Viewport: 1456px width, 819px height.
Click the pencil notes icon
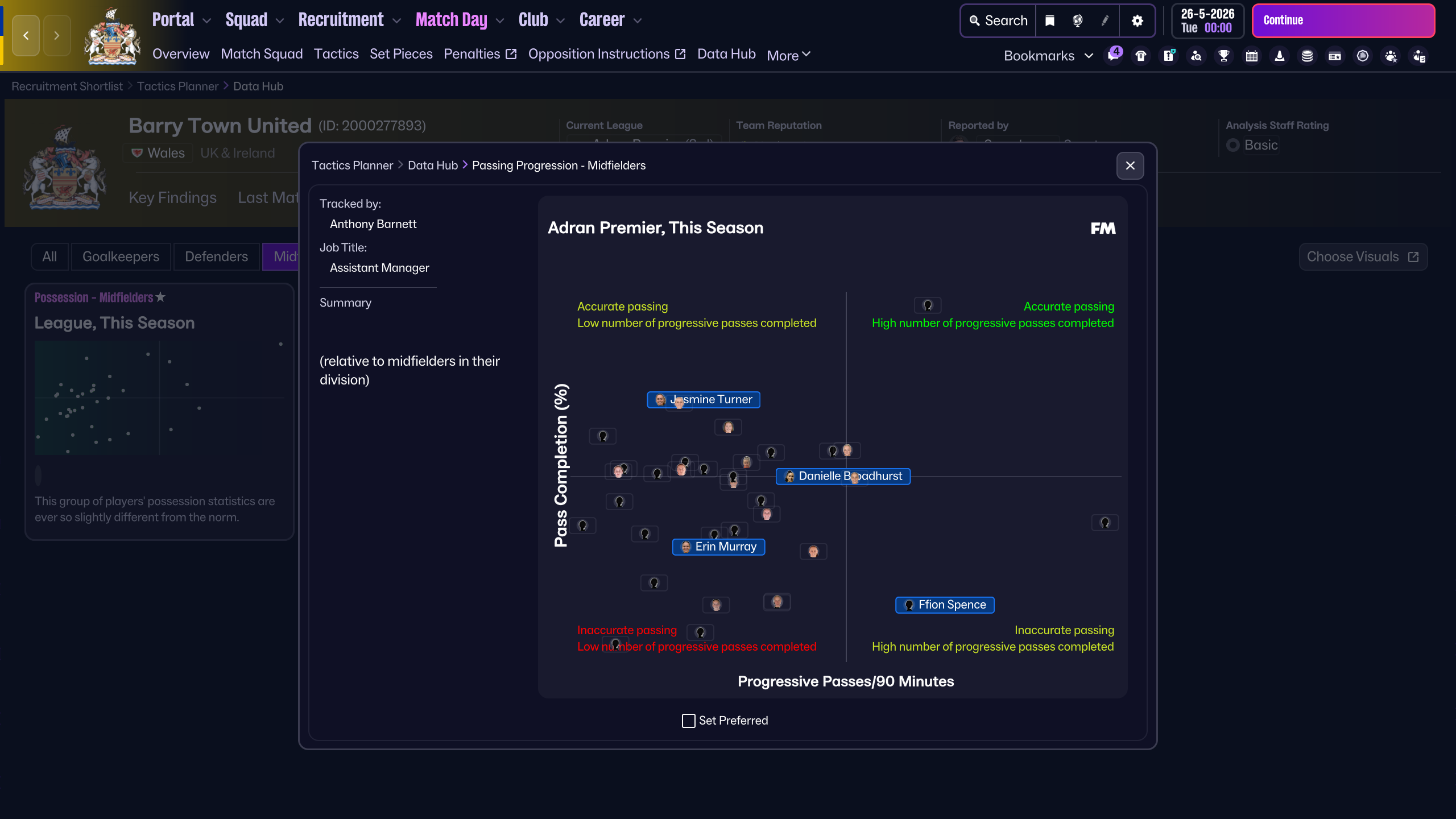click(x=1105, y=20)
